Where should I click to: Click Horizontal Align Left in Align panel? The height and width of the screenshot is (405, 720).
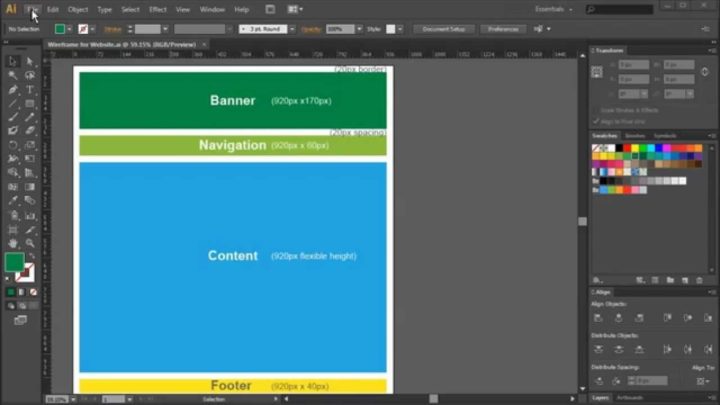point(598,318)
